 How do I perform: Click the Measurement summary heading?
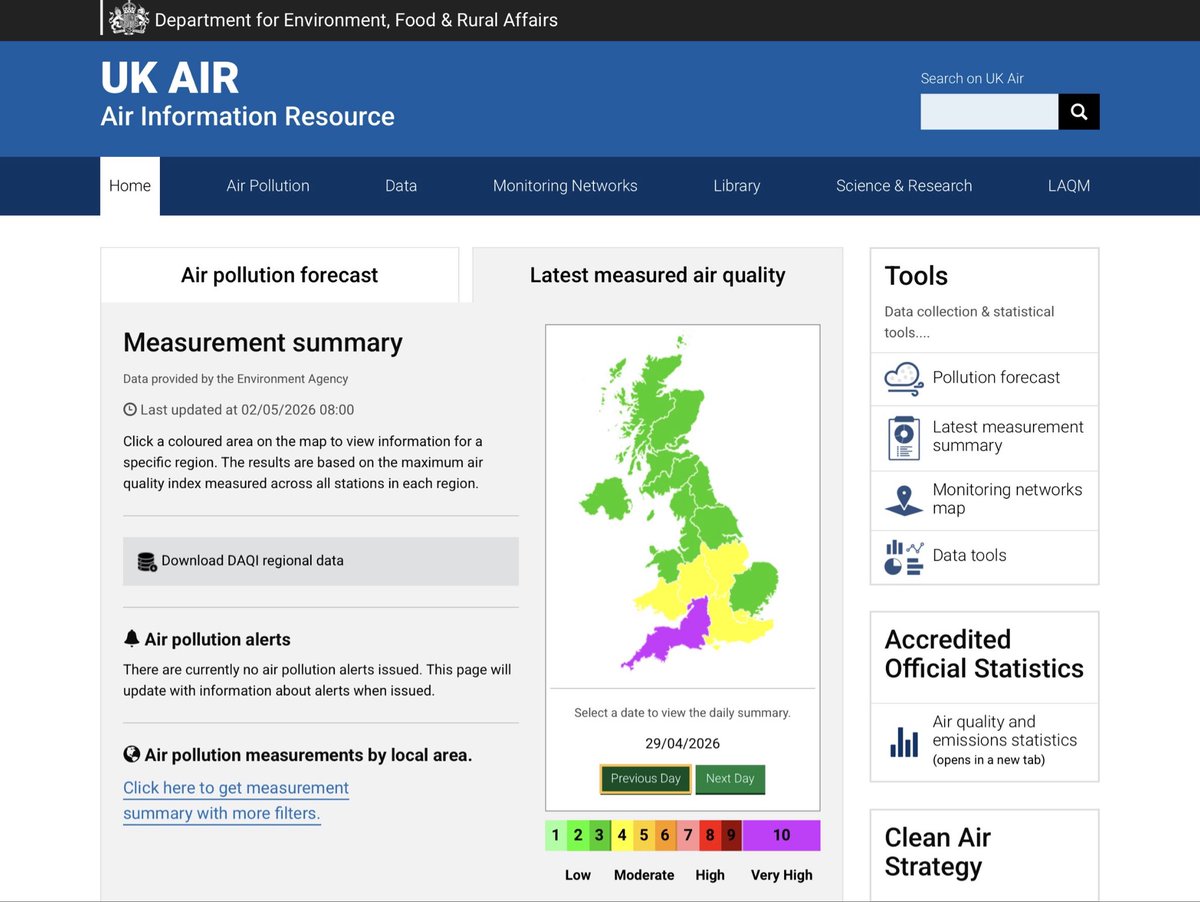coord(263,343)
